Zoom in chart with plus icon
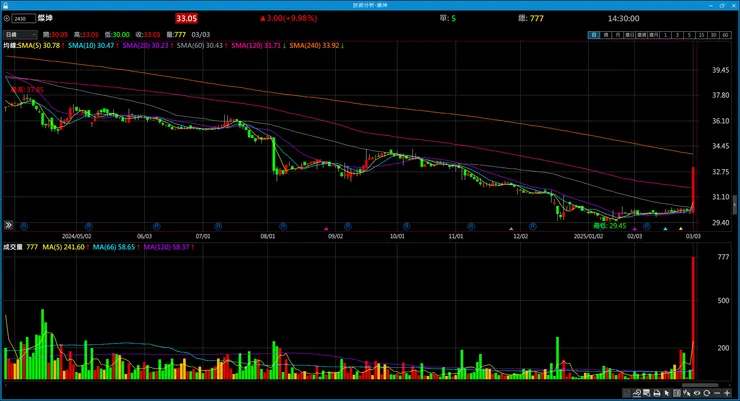This screenshot has height=401, width=740. coord(727,393)
